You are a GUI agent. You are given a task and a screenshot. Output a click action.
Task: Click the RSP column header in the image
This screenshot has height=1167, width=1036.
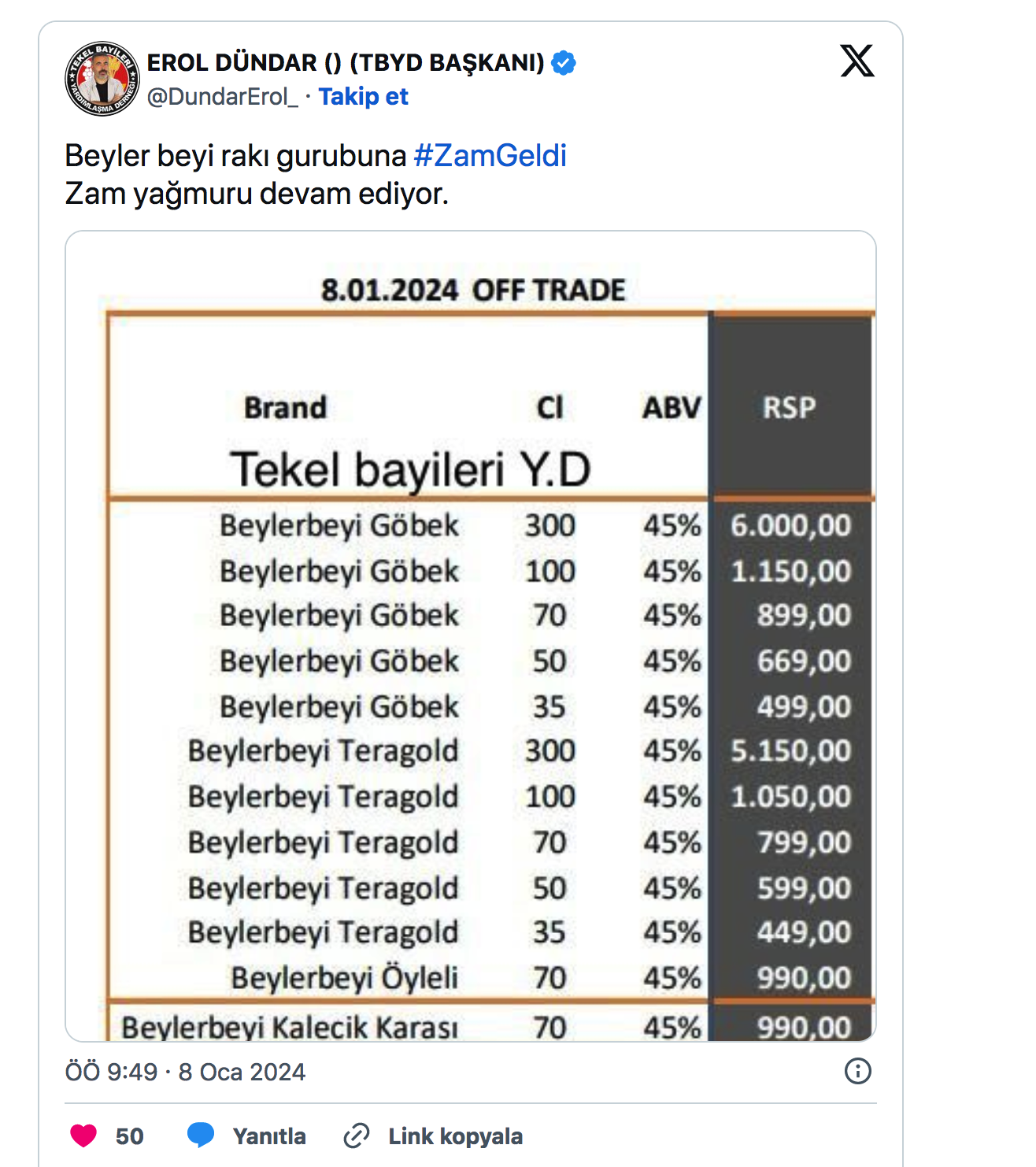tap(789, 407)
